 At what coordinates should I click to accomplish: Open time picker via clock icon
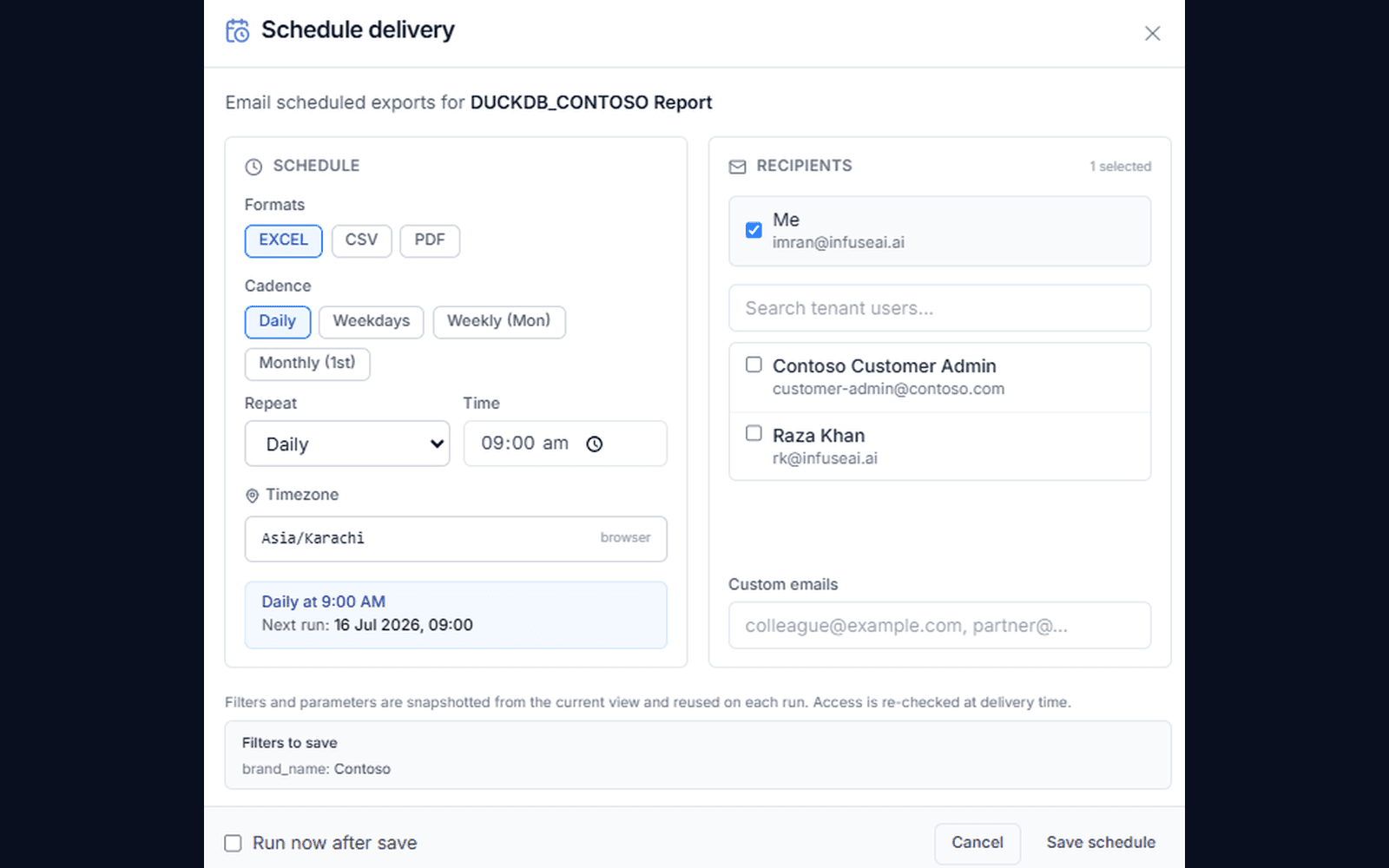(x=595, y=444)
